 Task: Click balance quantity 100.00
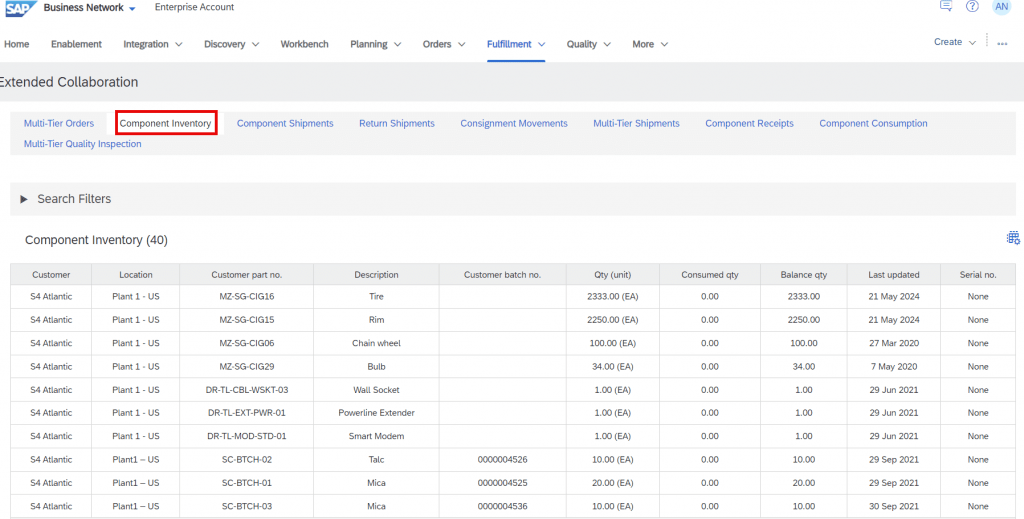point(804,343)
